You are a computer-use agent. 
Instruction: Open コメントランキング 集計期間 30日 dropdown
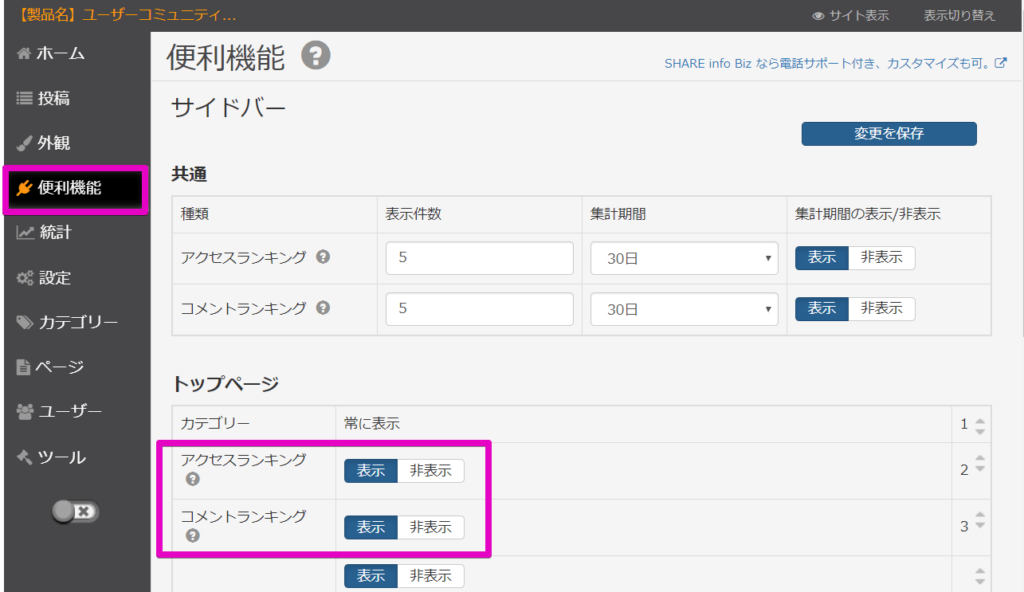(684, 309)
